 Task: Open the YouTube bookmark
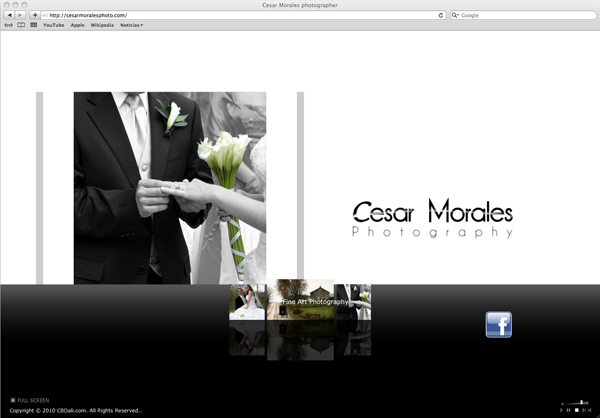click(53, 25)
